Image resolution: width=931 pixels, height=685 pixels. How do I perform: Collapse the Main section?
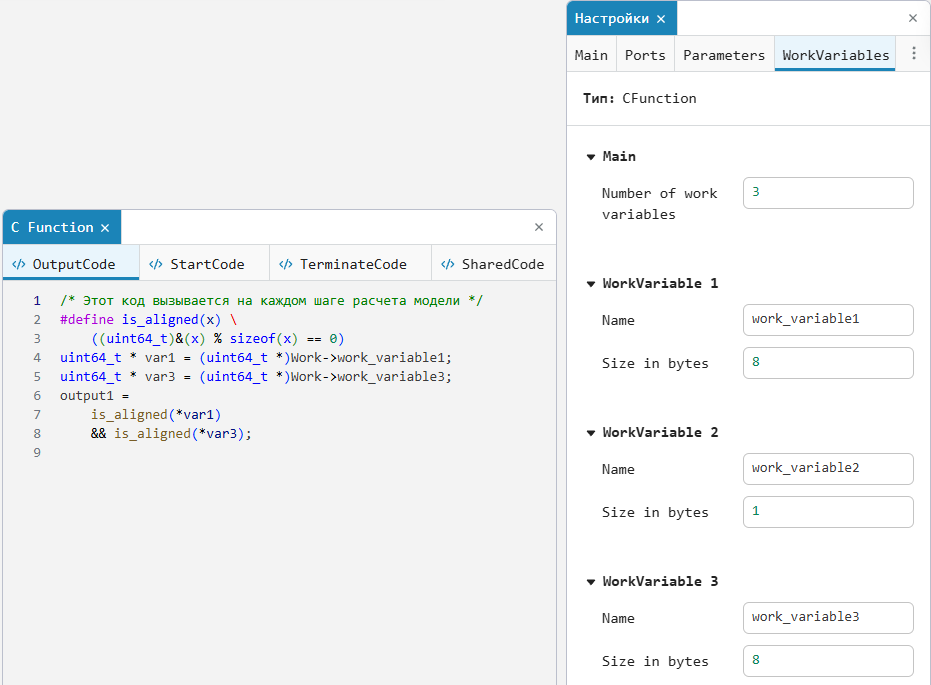pos(591,157)
